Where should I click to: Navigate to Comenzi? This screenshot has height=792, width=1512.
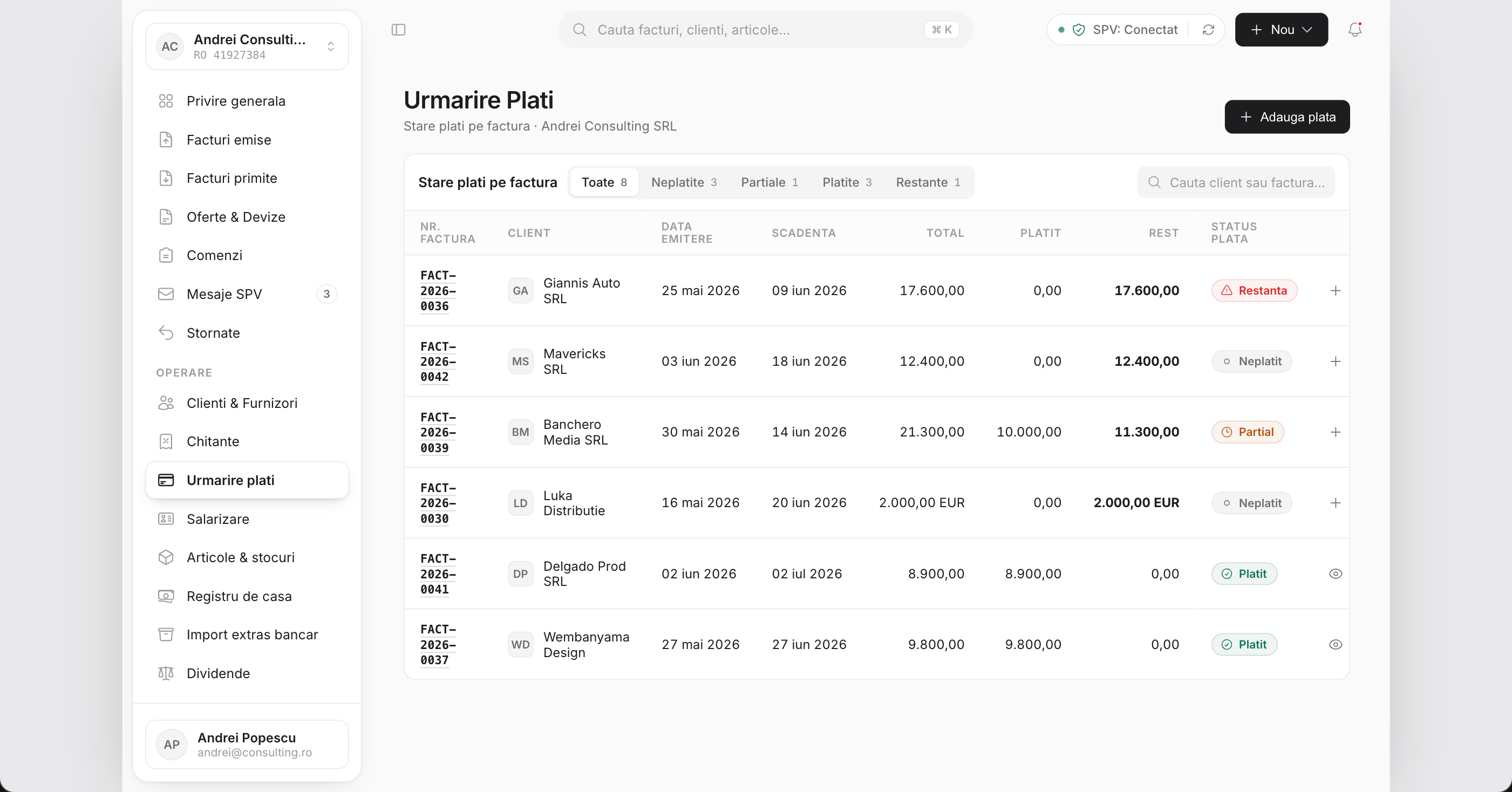[247, 255]
